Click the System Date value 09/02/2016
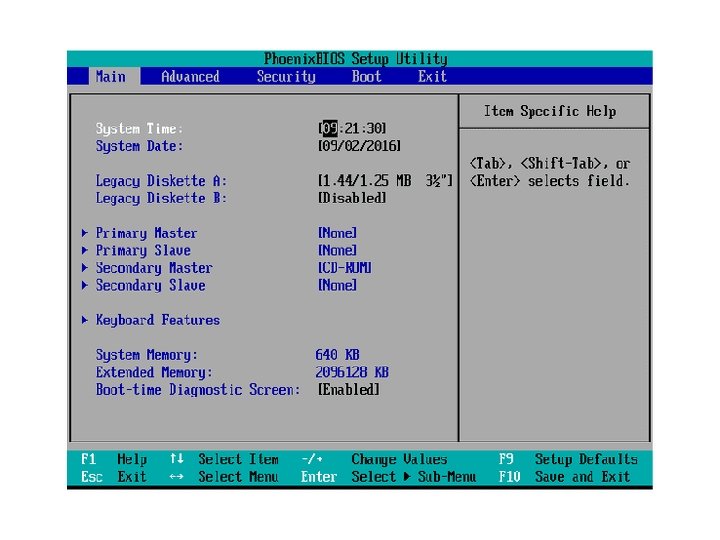The width and height of the screenshot is (720, 540). tap(360, 146)
